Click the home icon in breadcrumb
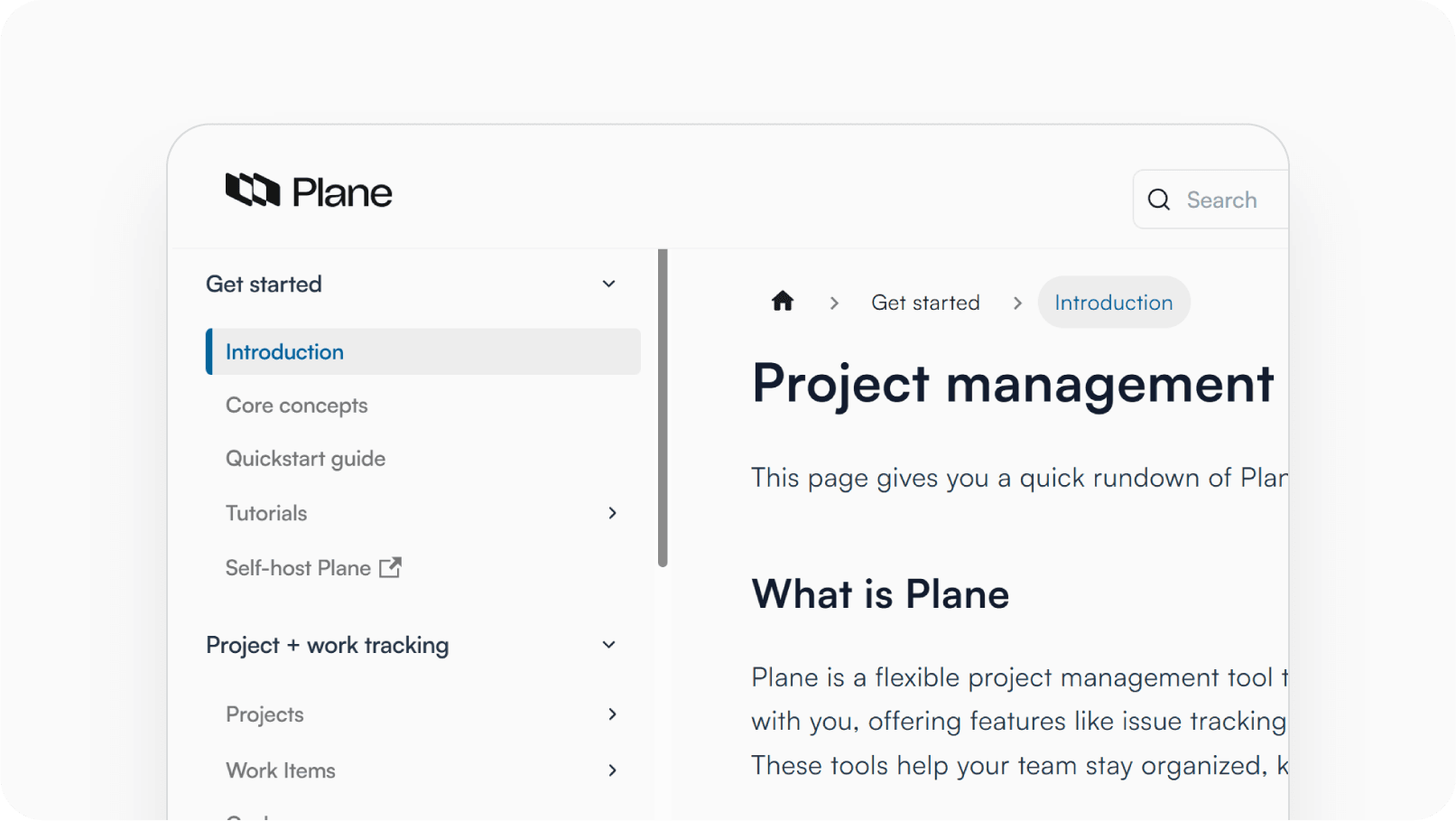The width and height of the screenshot is (1456, 821). pos(783,302)
